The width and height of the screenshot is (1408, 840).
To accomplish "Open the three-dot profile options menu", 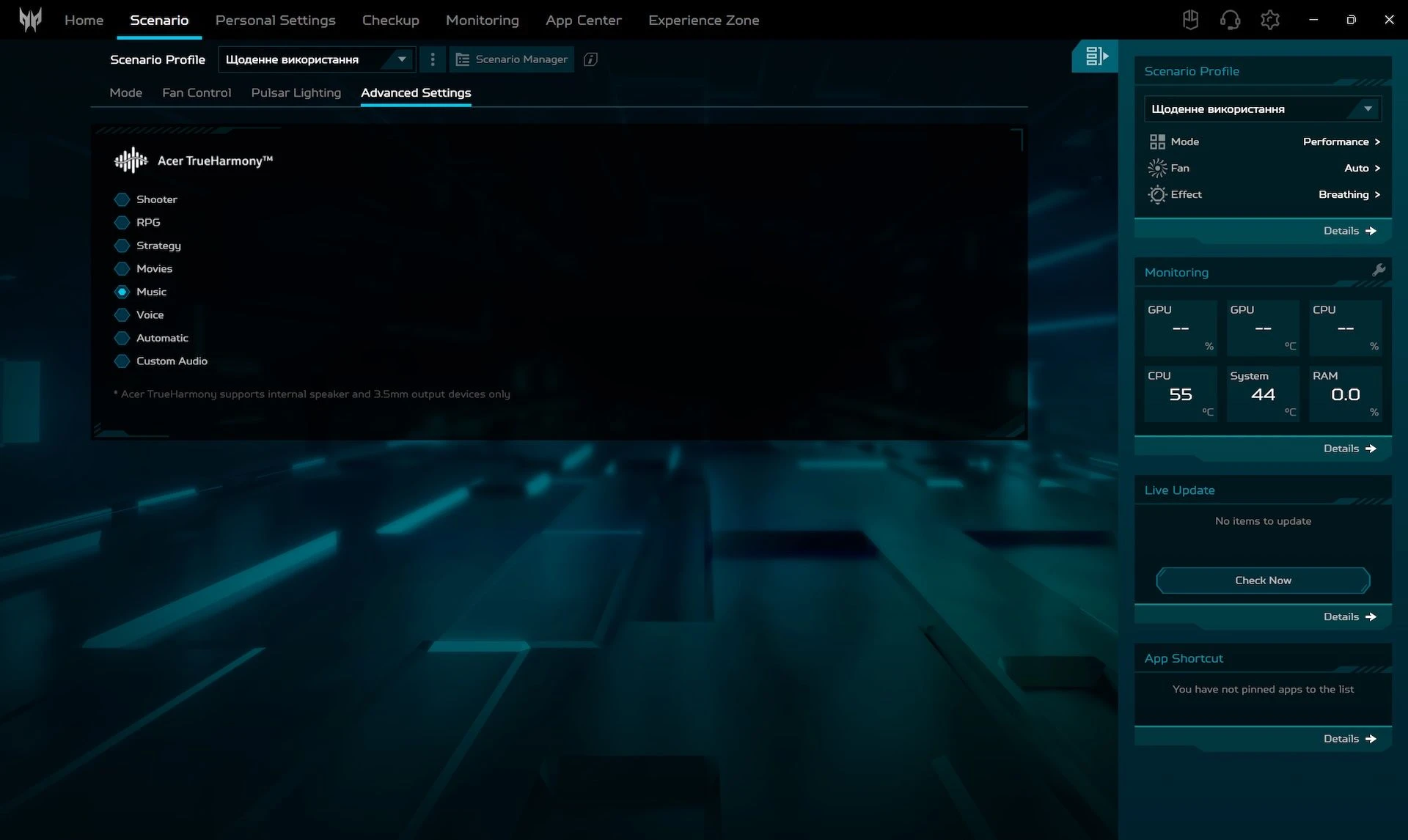I will 433,59.
